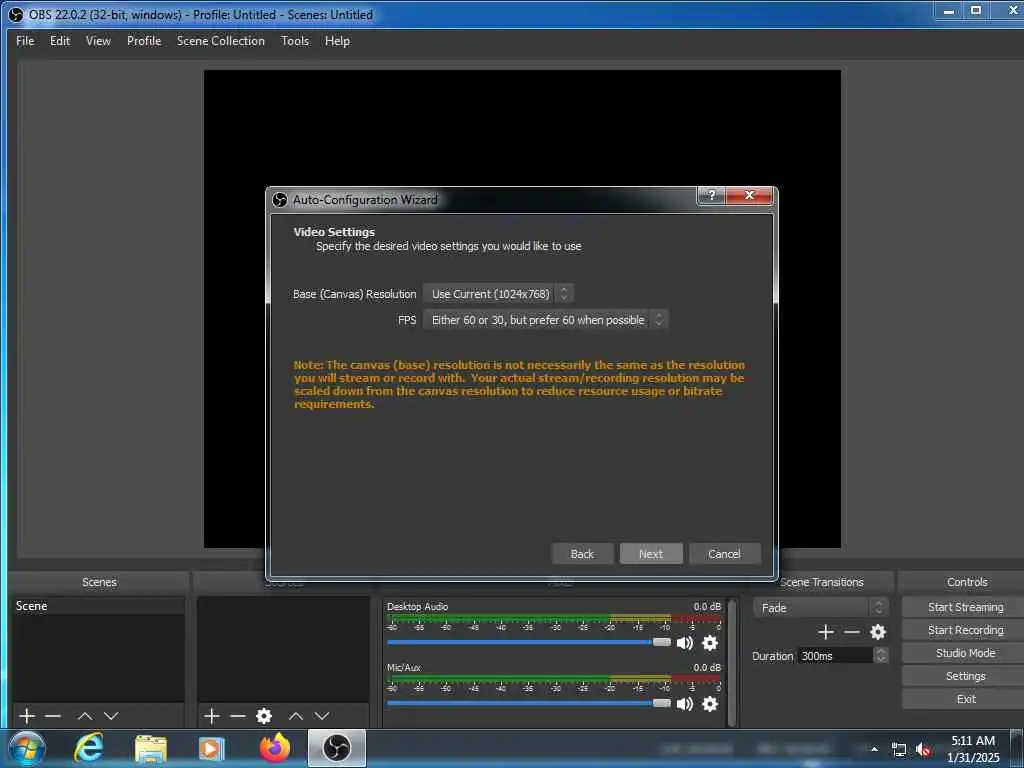1024x768 pixels.
Task: Mute Mic/Aux speaker icon
Action: pos(684,703)
